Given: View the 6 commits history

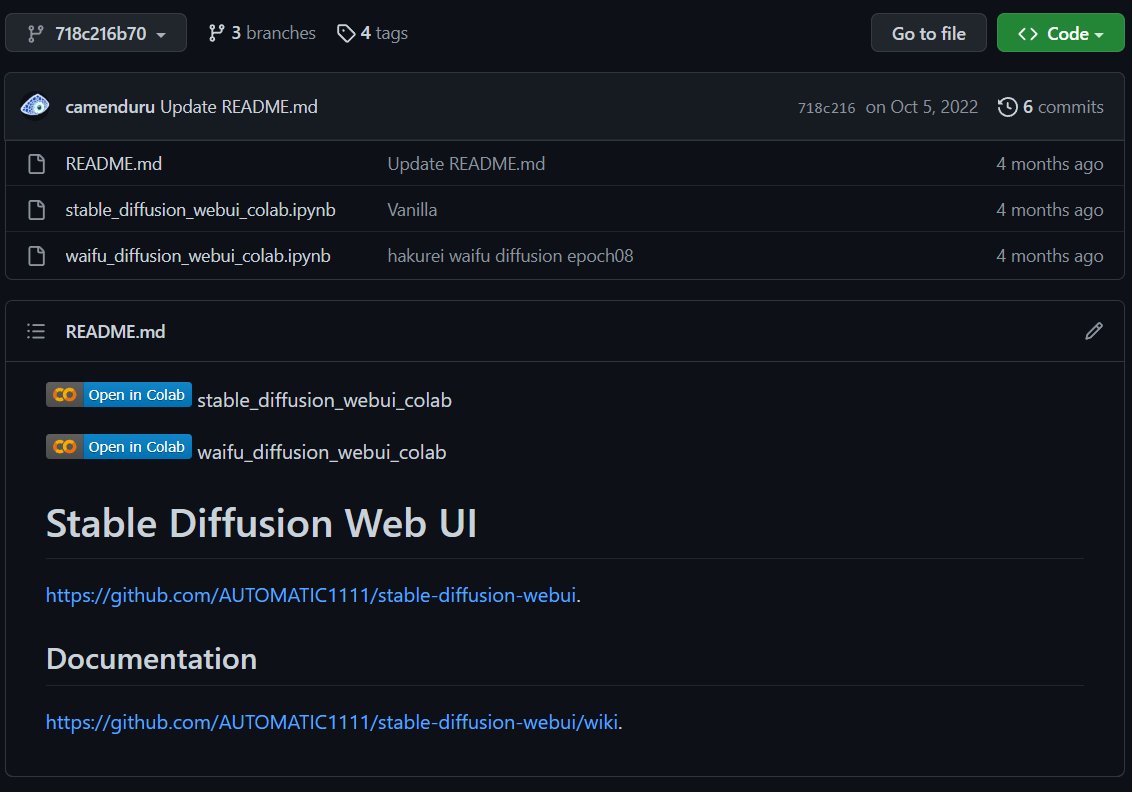Looking at the screenshot, I should pos(1062,106).
